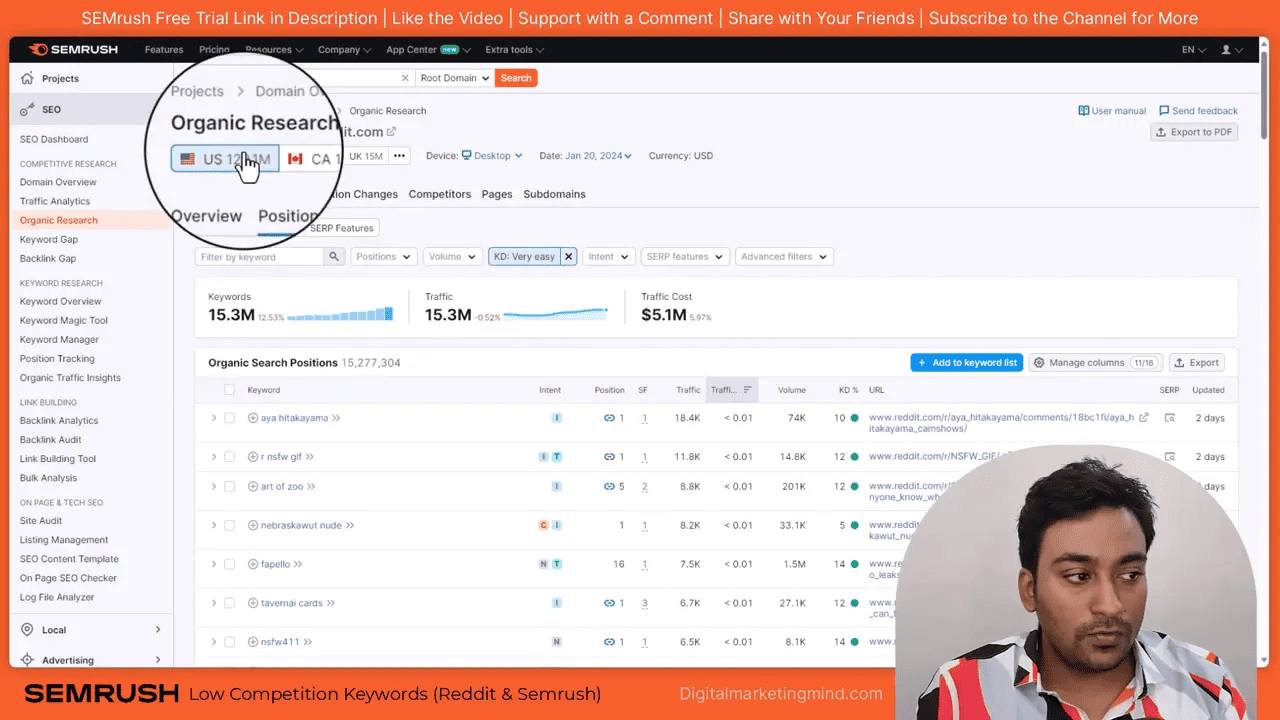This screenshot has height=720, width=1280.
Task: Tick the checkbox for the fapello keyword row
Action: coord(229,563)
